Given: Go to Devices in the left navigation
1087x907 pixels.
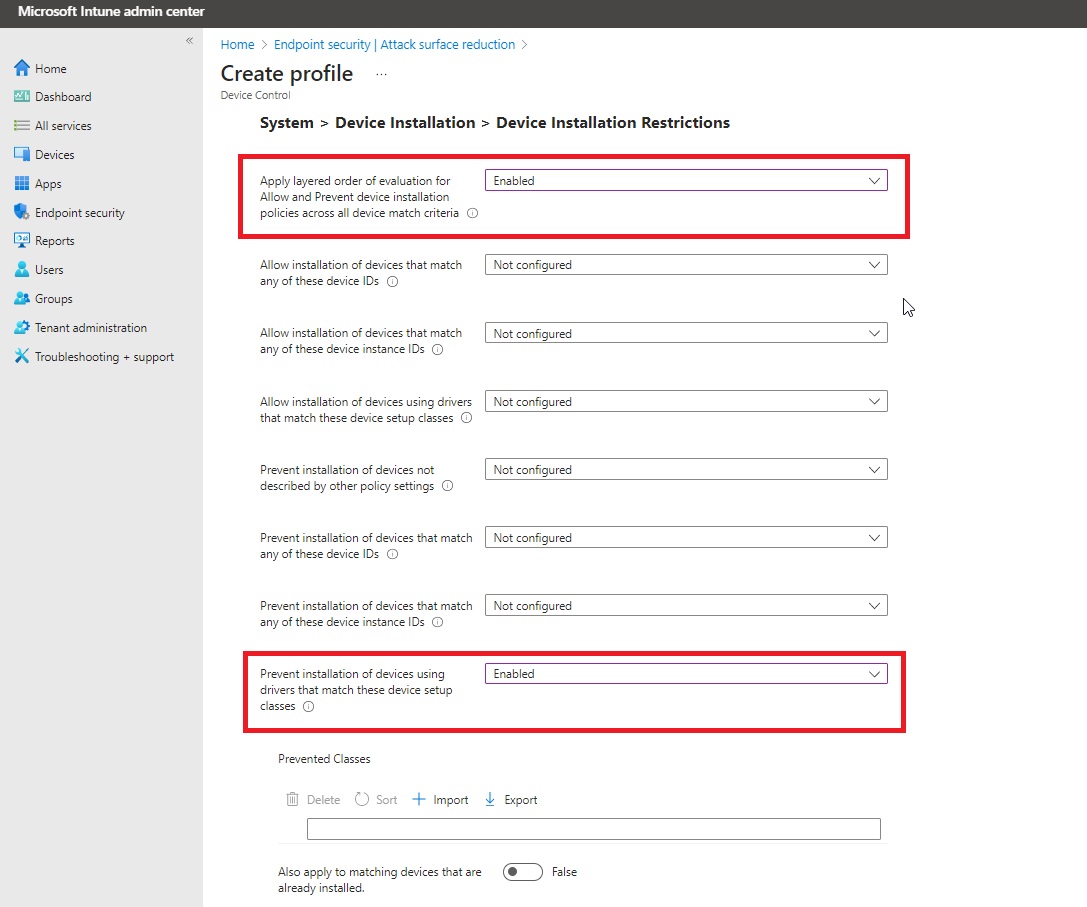Looking at the screenshot, I should click(55, 155).
